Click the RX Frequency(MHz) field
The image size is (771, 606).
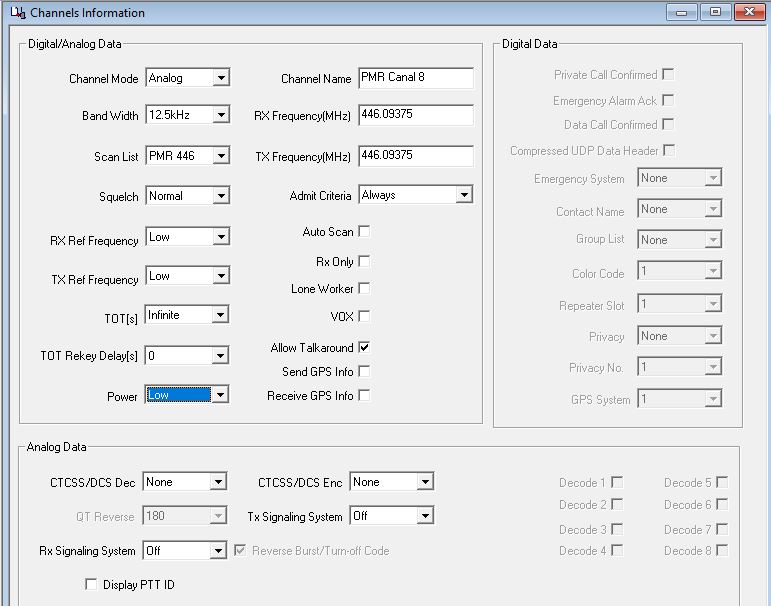[x=416, y=115]
